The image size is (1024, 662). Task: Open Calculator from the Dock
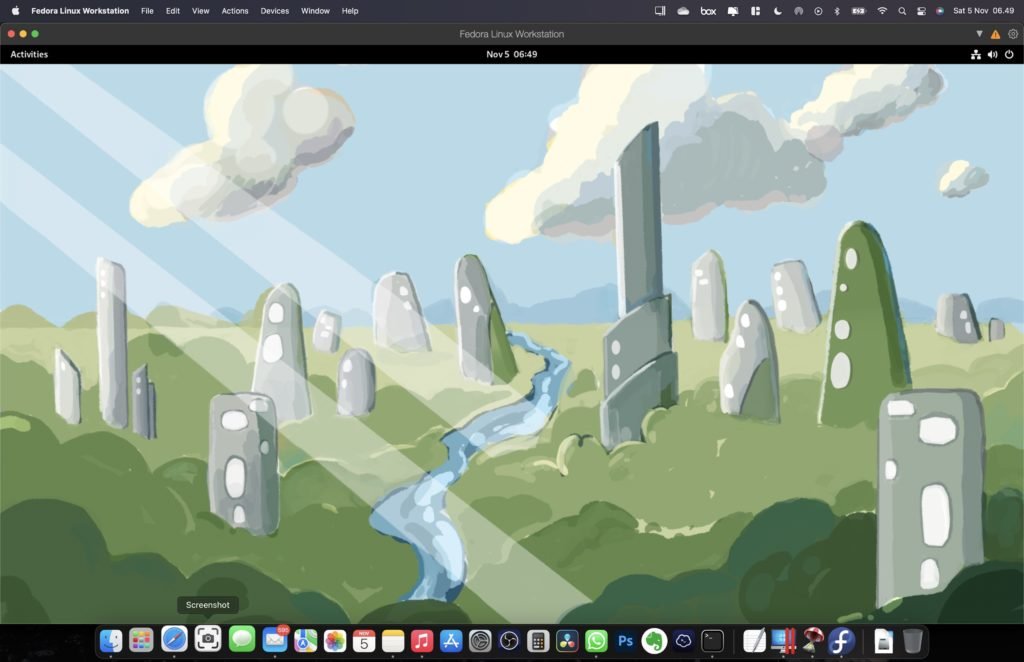click(x=537, y=640)
